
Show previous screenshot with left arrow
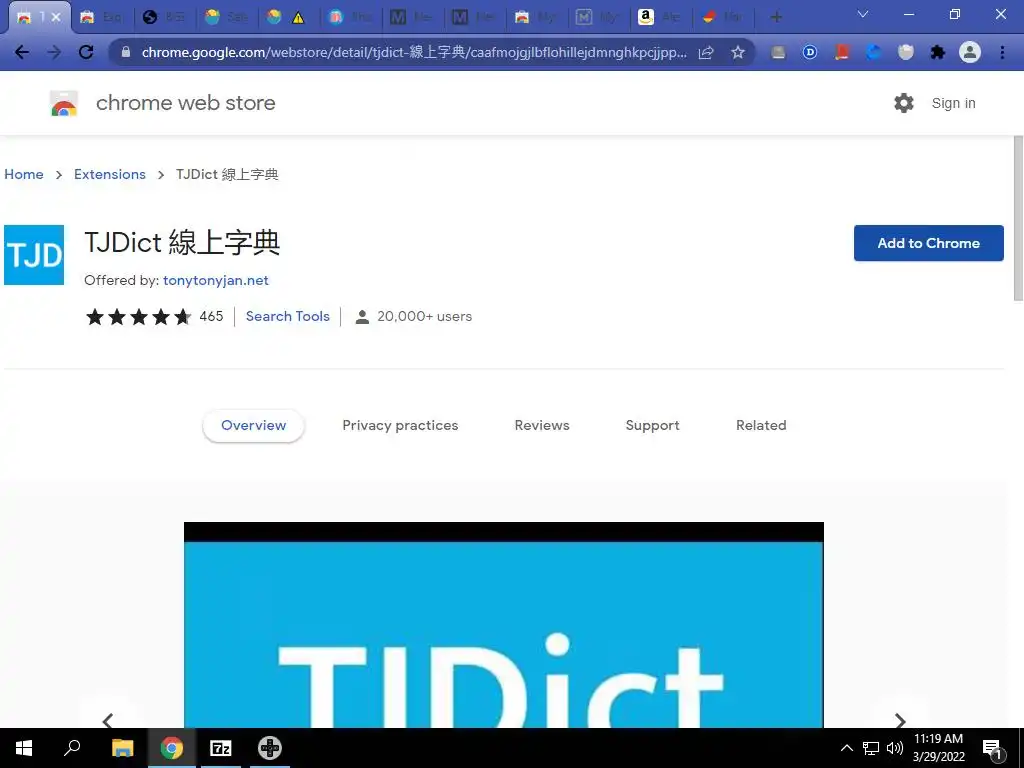(108, 720)
